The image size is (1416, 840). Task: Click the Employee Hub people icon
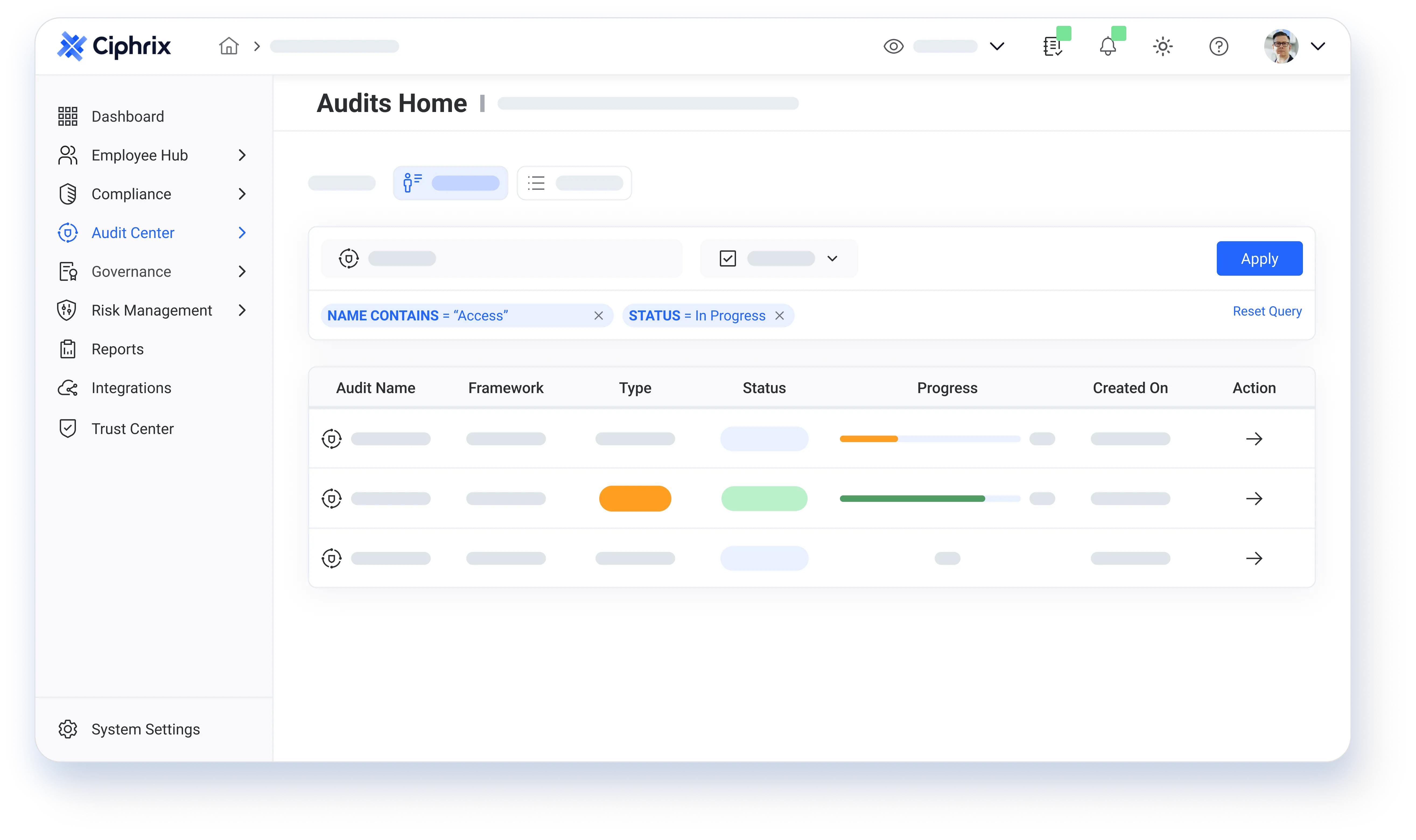67,155
